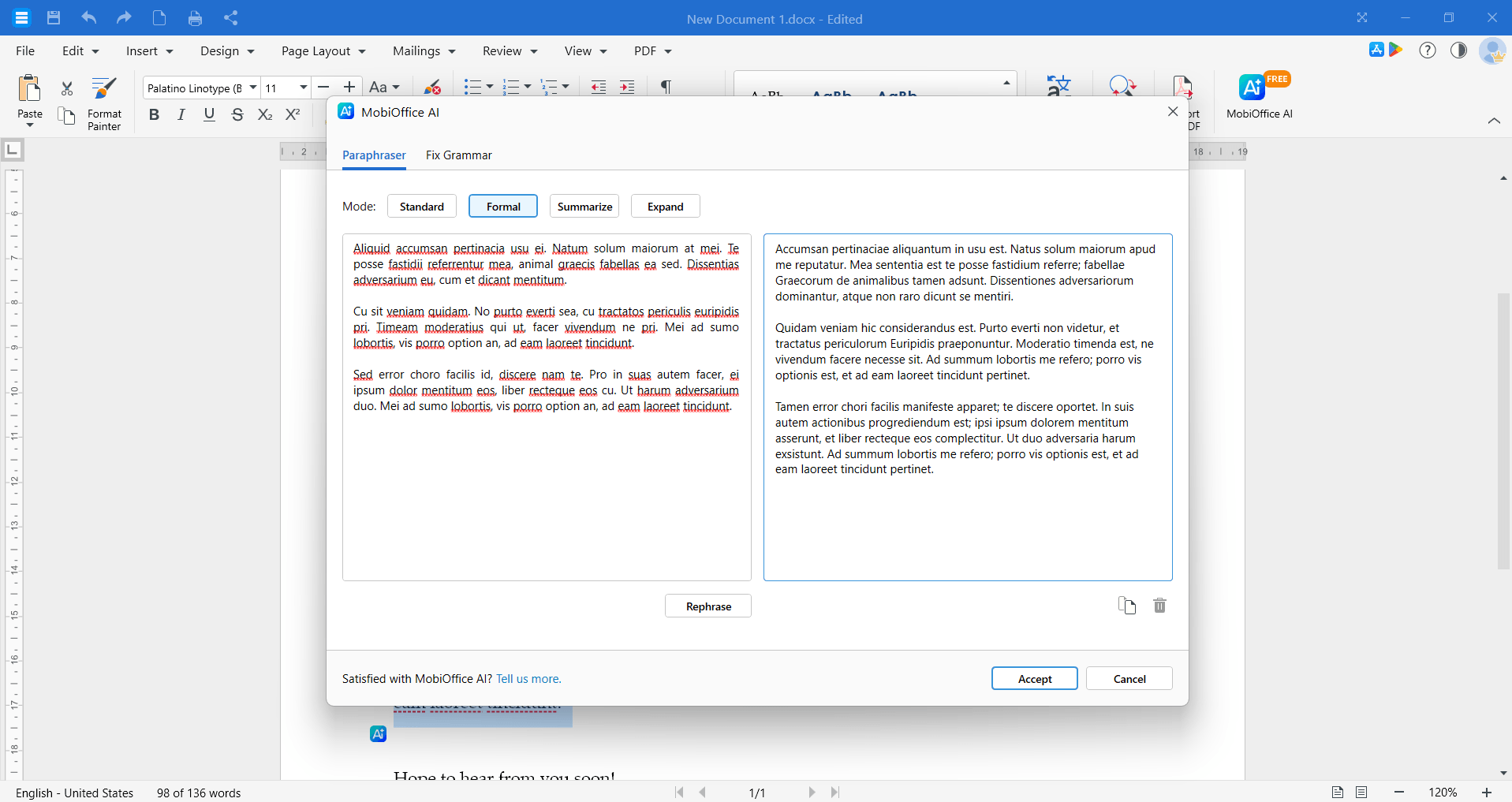
Task: Click the Share icon in title bar
Action: pyautogui.click(x=230, y=17)
